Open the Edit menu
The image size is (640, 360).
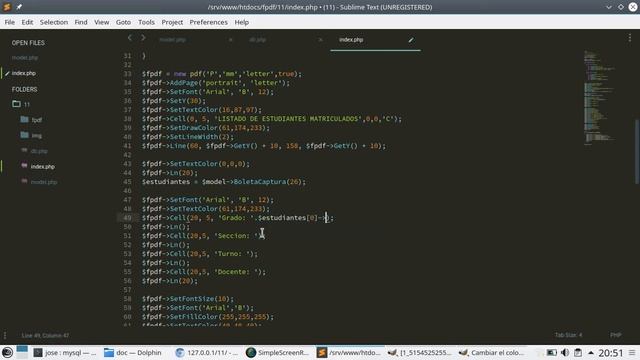point(27,22)
